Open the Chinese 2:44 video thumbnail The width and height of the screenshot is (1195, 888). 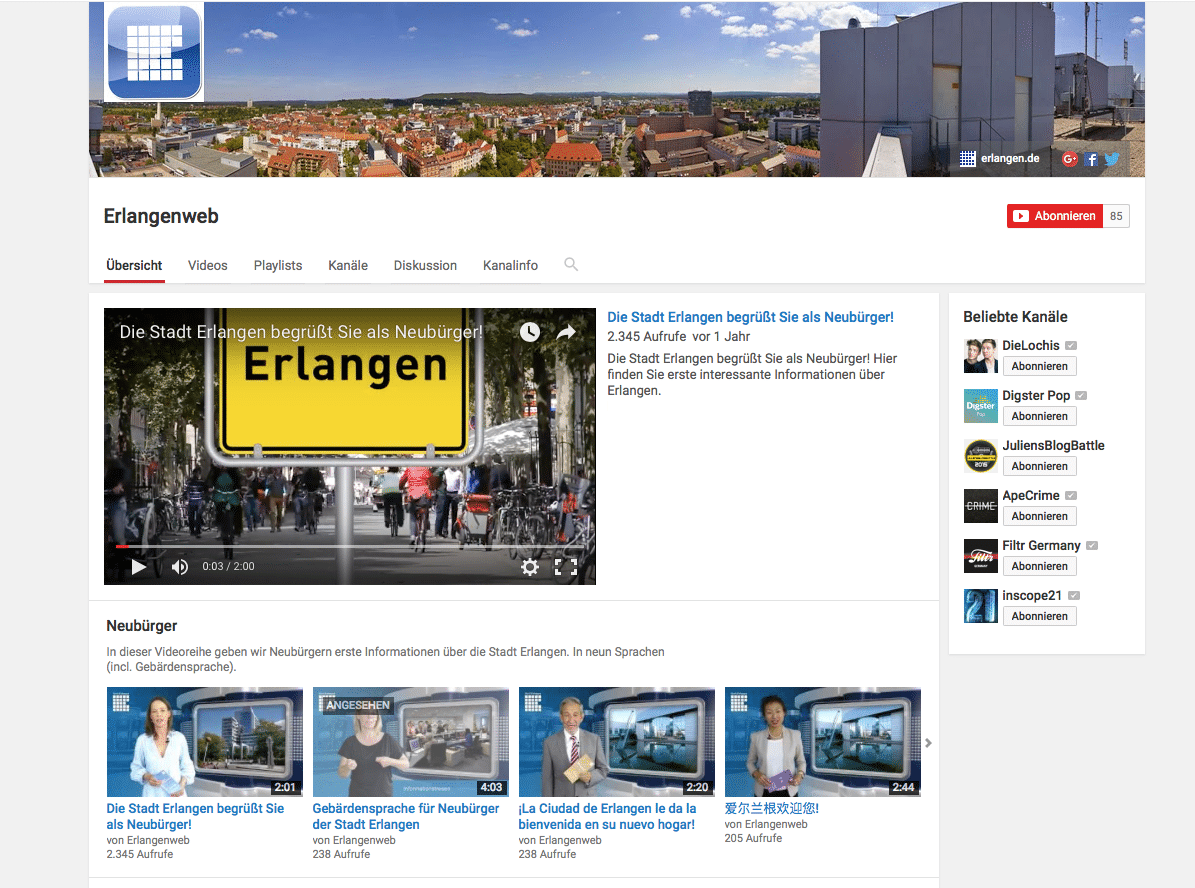point(822,742)
